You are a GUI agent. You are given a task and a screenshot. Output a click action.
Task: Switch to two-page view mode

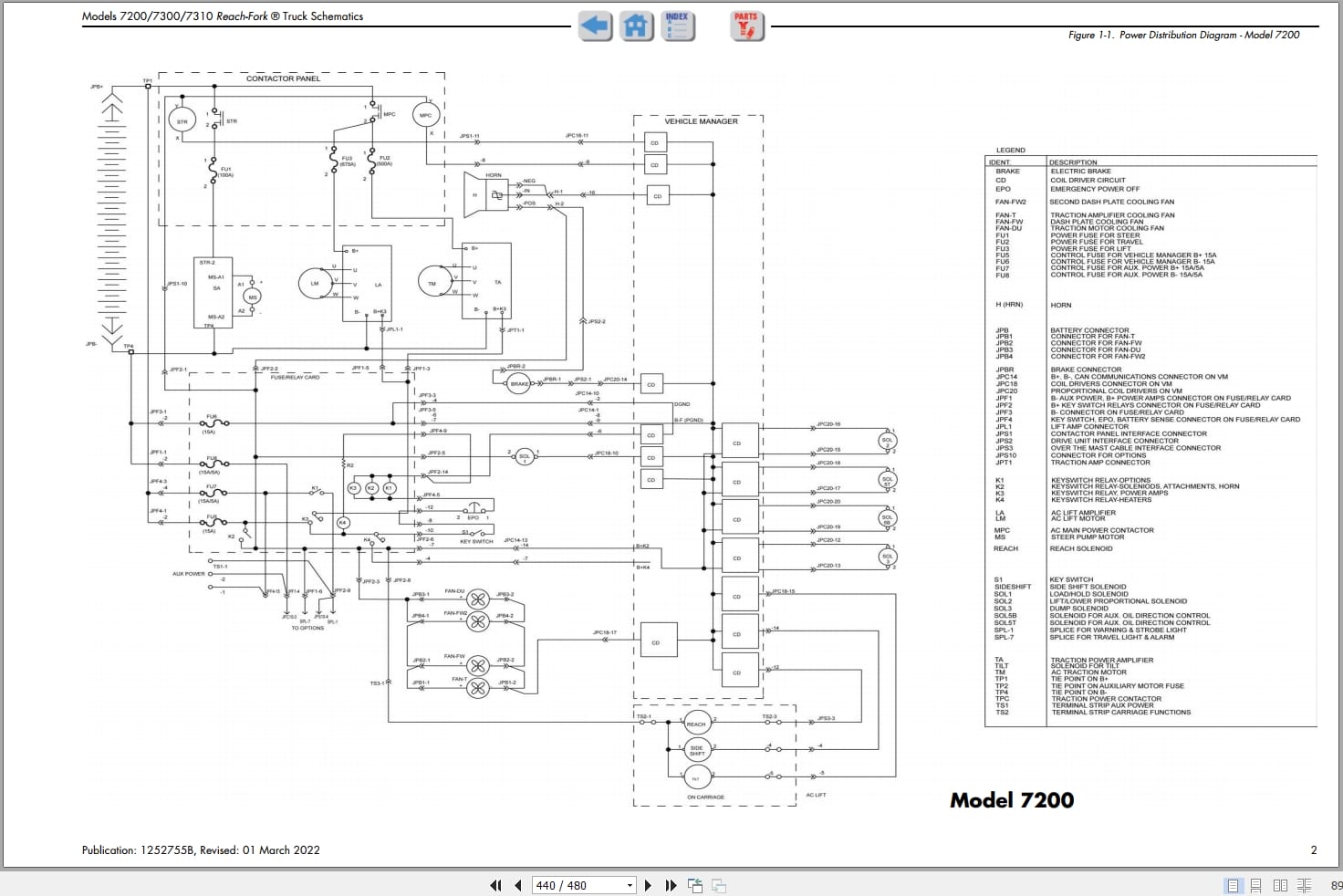click(1280, 885)
